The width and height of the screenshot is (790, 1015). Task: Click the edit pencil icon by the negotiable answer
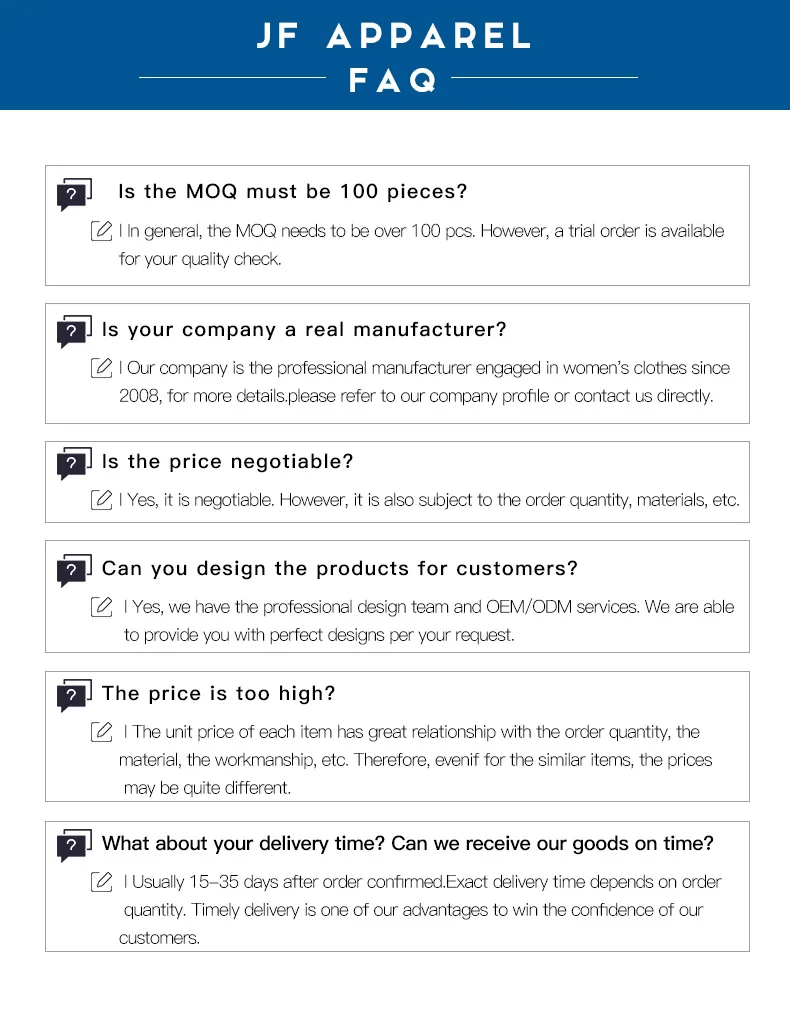[x=101, y=499]
